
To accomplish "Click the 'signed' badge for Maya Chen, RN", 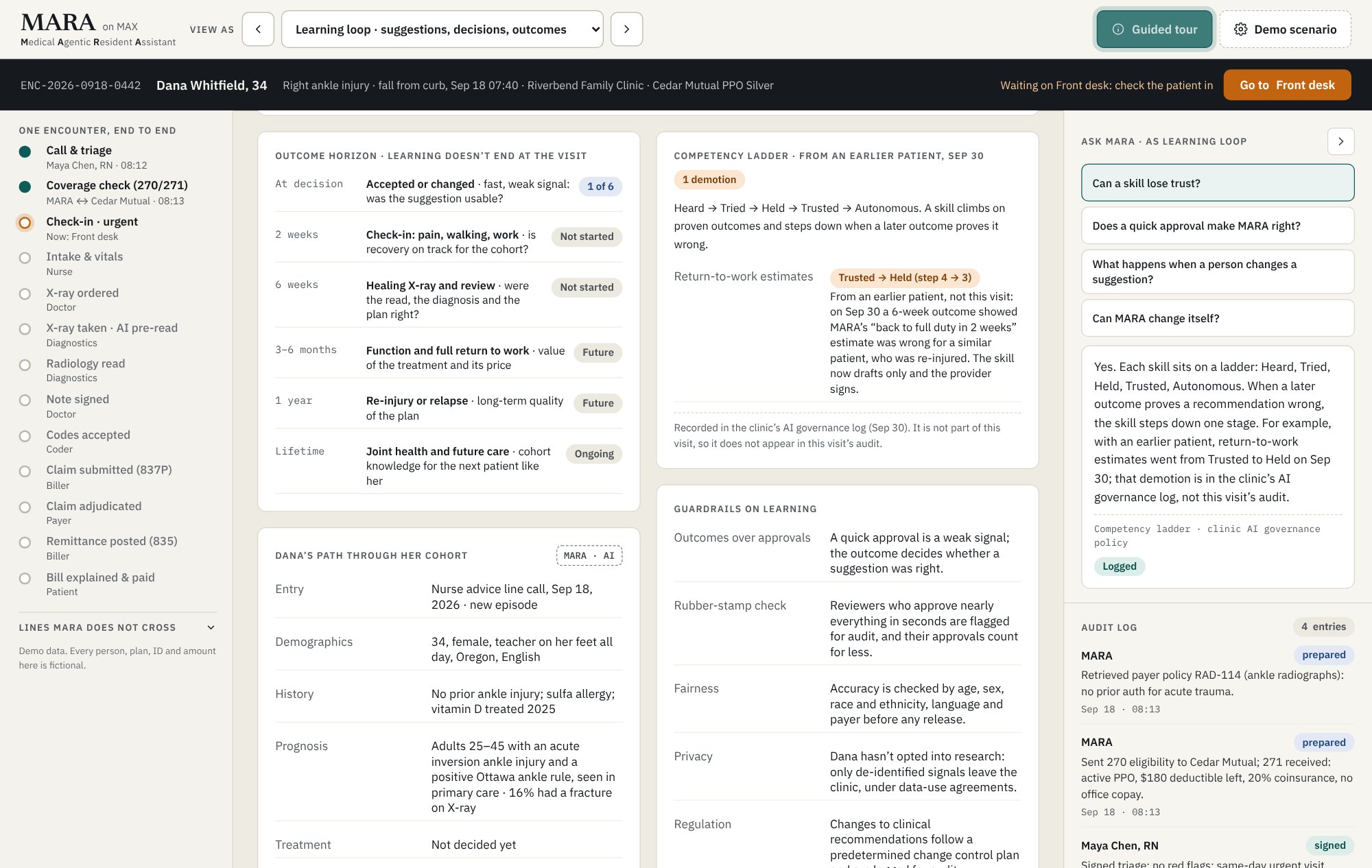I will (x=1329, y=845).
